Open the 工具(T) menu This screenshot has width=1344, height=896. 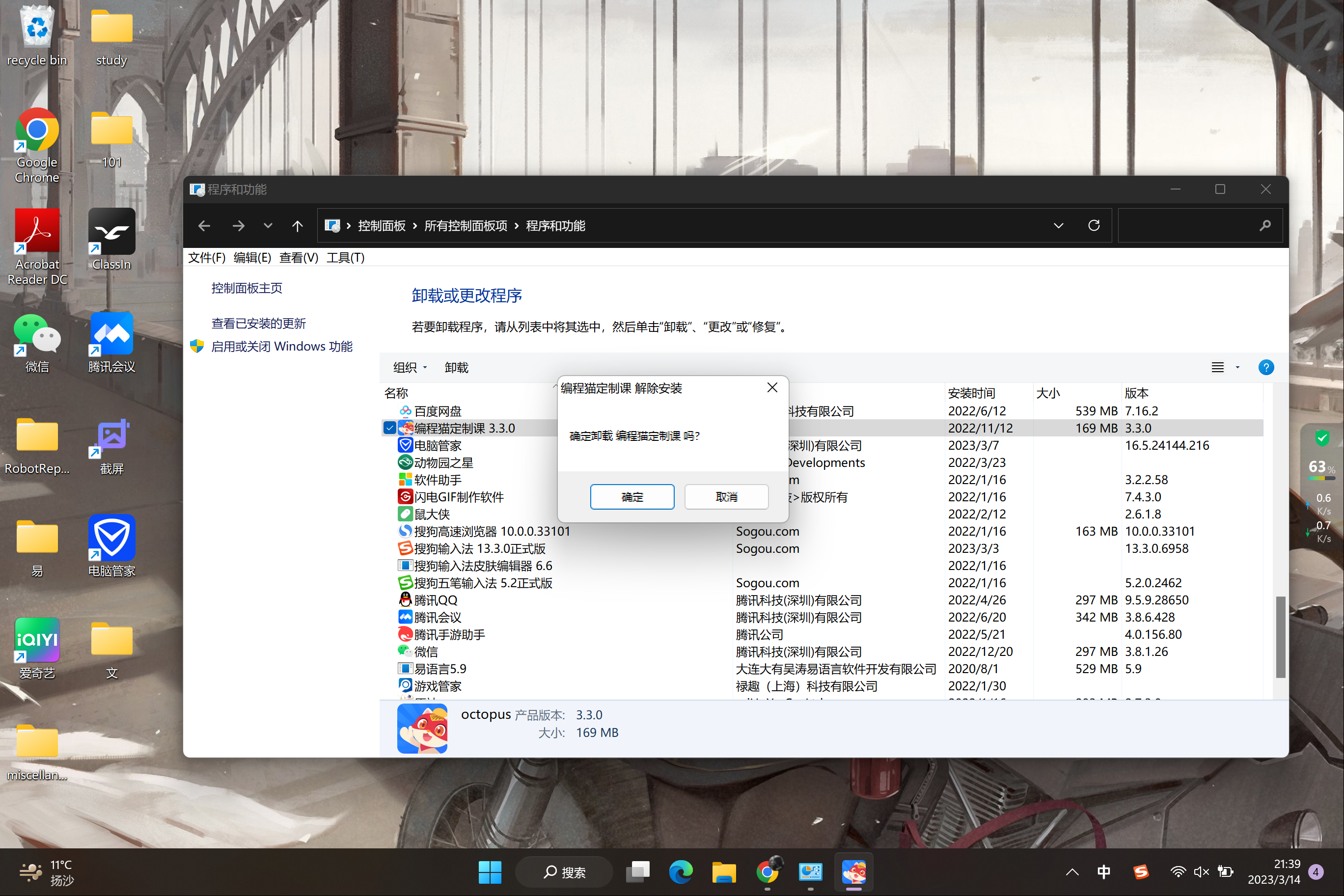(x=345, y=258)
